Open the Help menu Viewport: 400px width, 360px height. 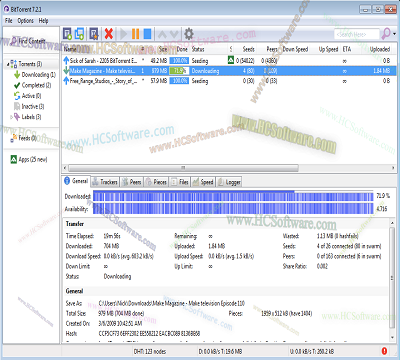click(43, 21)
